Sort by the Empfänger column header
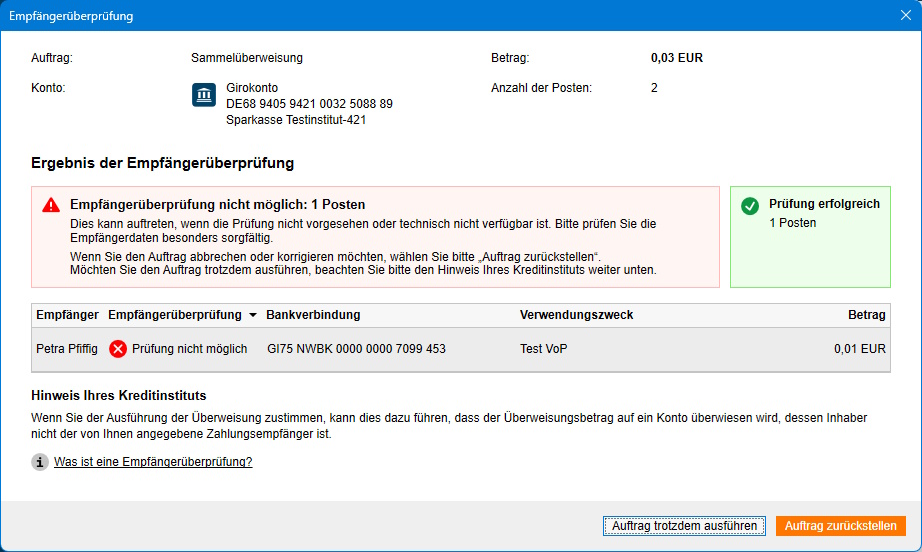This screenshot has height=552, width=922. coord(67,315)
